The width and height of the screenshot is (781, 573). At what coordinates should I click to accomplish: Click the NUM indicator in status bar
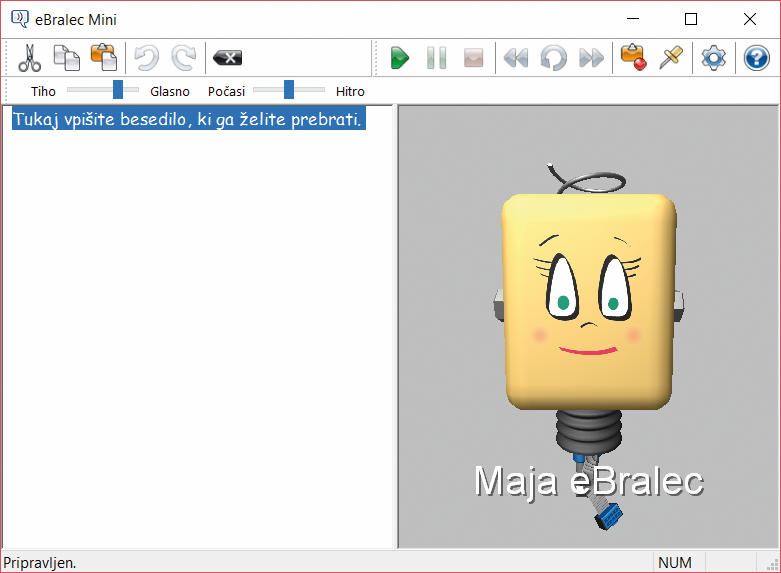click(x=674, y=563)
